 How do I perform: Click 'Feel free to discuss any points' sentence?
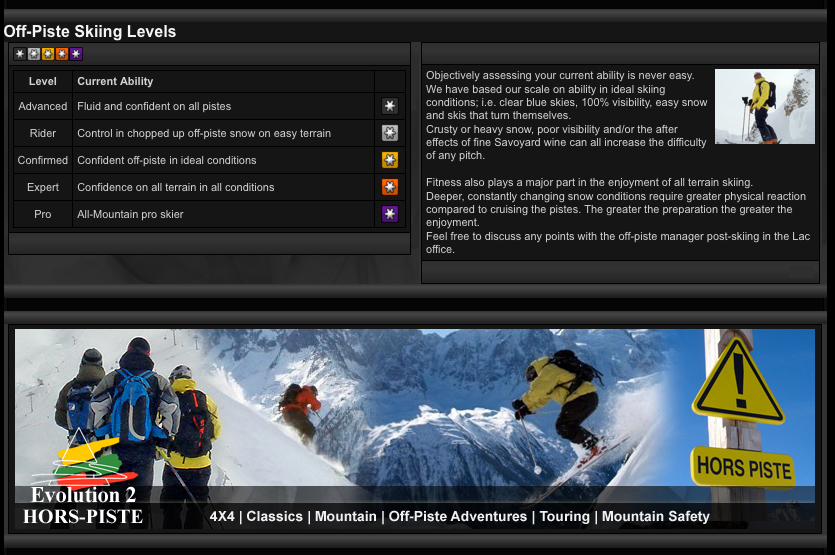[x=618, y=242]
